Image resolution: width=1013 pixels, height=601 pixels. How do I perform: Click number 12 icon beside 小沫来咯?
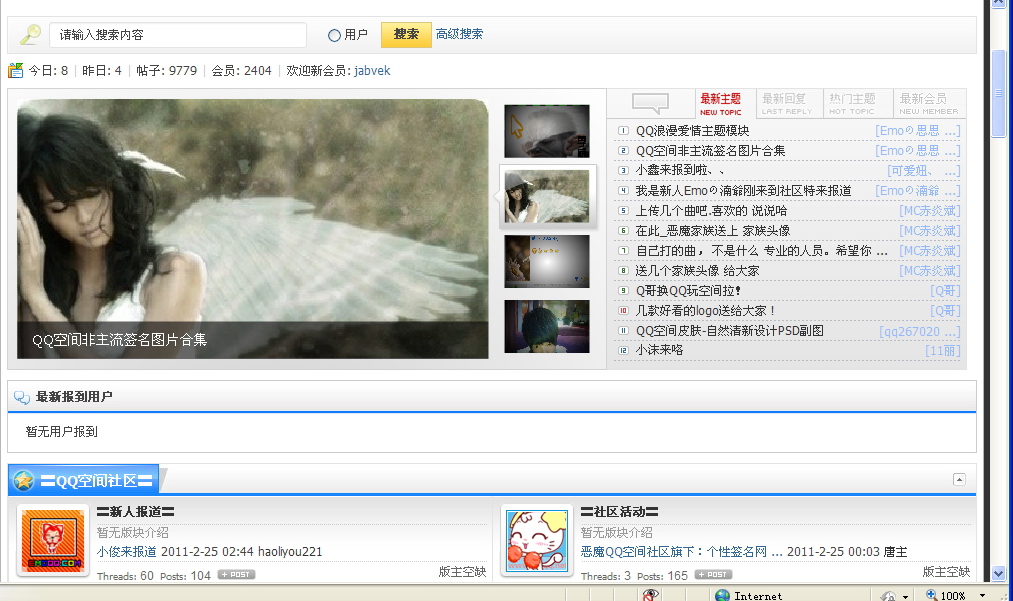click(x=623, y=350)
